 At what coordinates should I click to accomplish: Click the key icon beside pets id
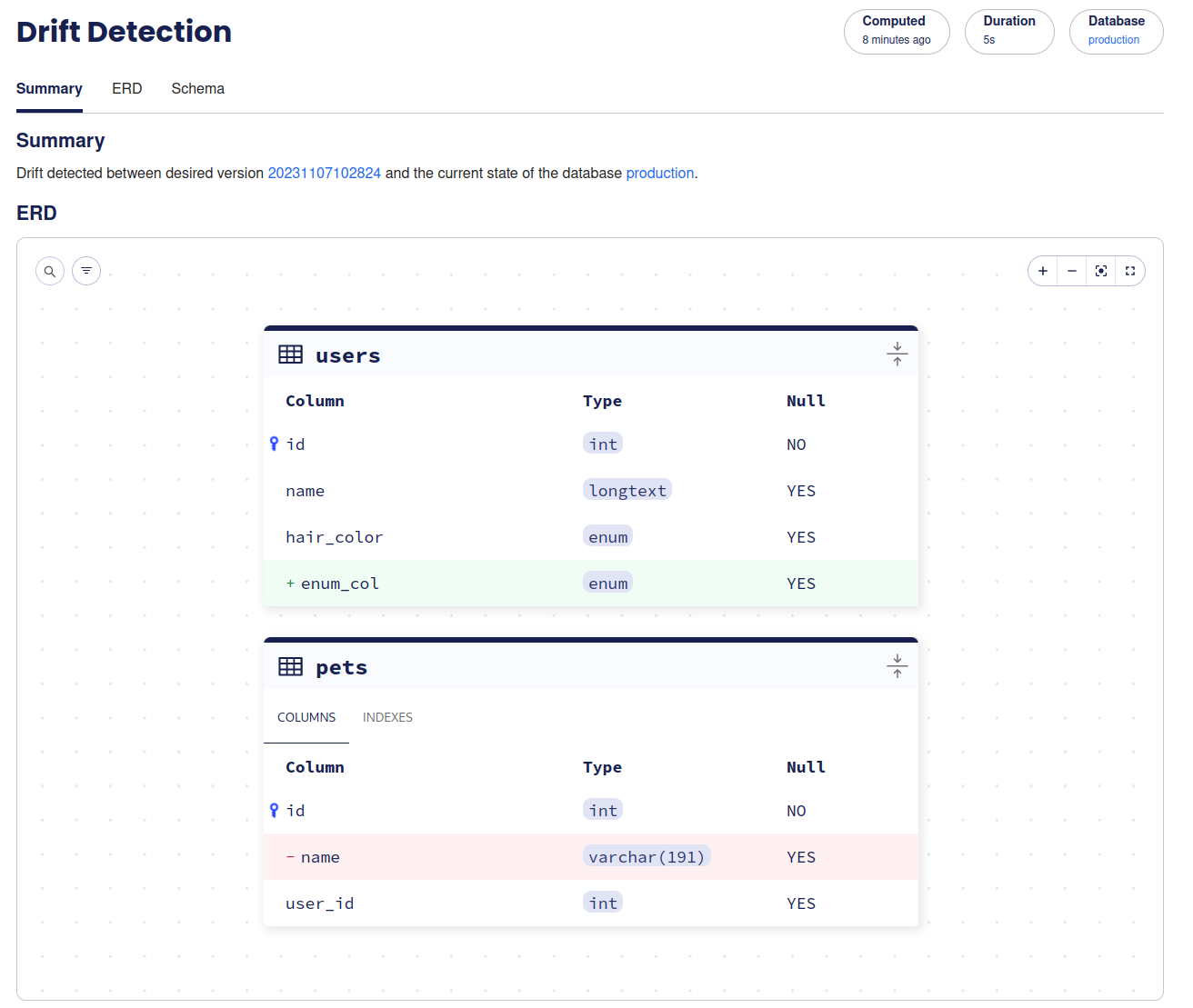274,810
